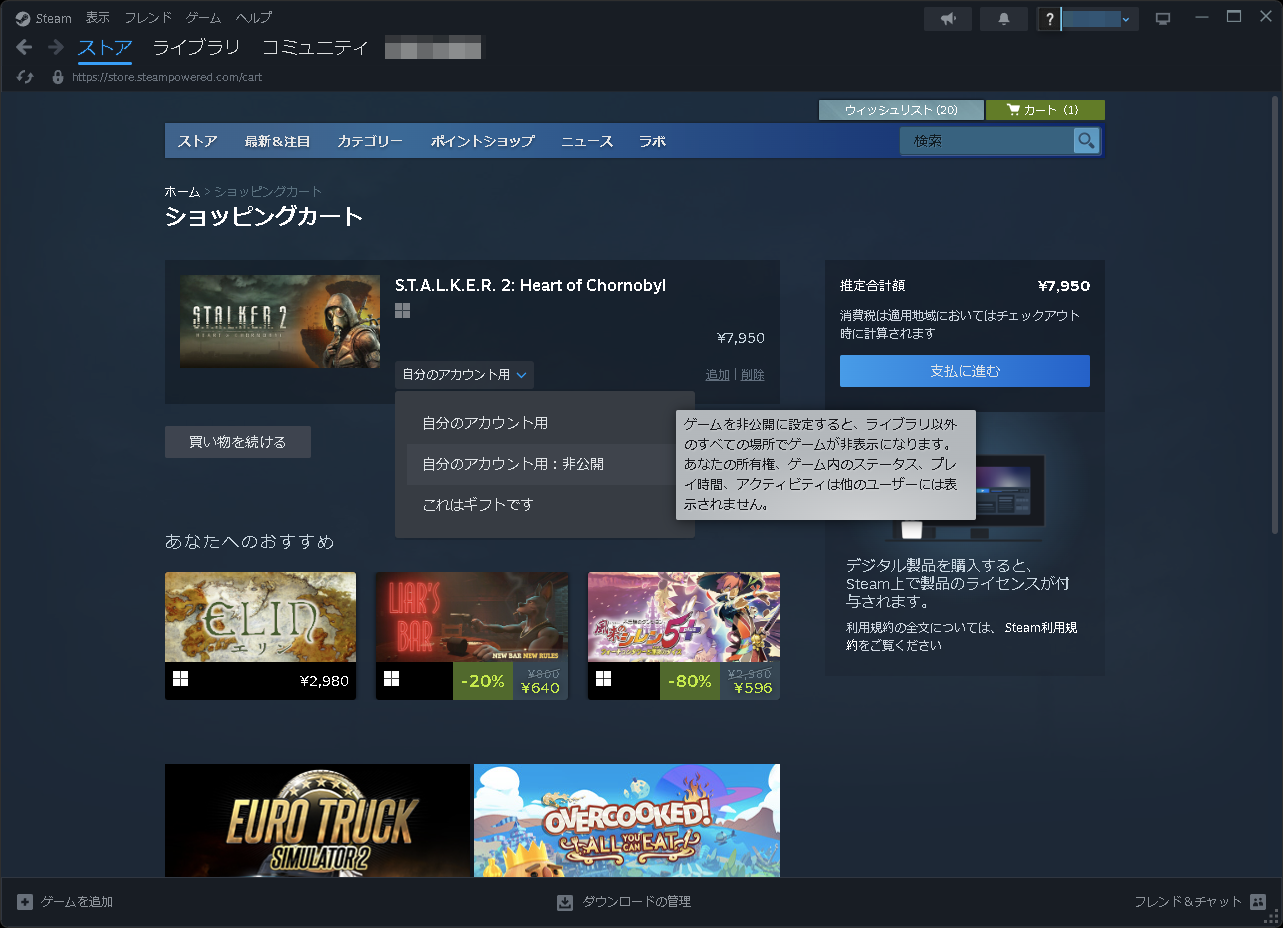Image resolution: width=1283 pixels, height=928 pixels.
Task: Mute Steam sounds with the speaker icon
Action: 947,18
